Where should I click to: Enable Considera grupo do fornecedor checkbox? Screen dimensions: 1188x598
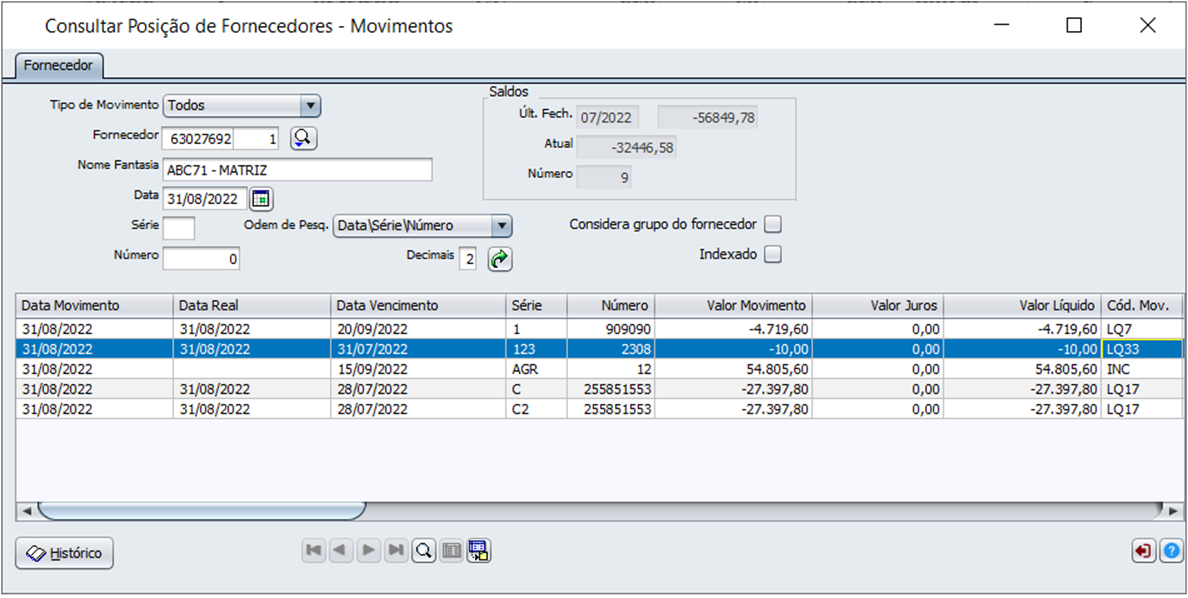point(773,224)
